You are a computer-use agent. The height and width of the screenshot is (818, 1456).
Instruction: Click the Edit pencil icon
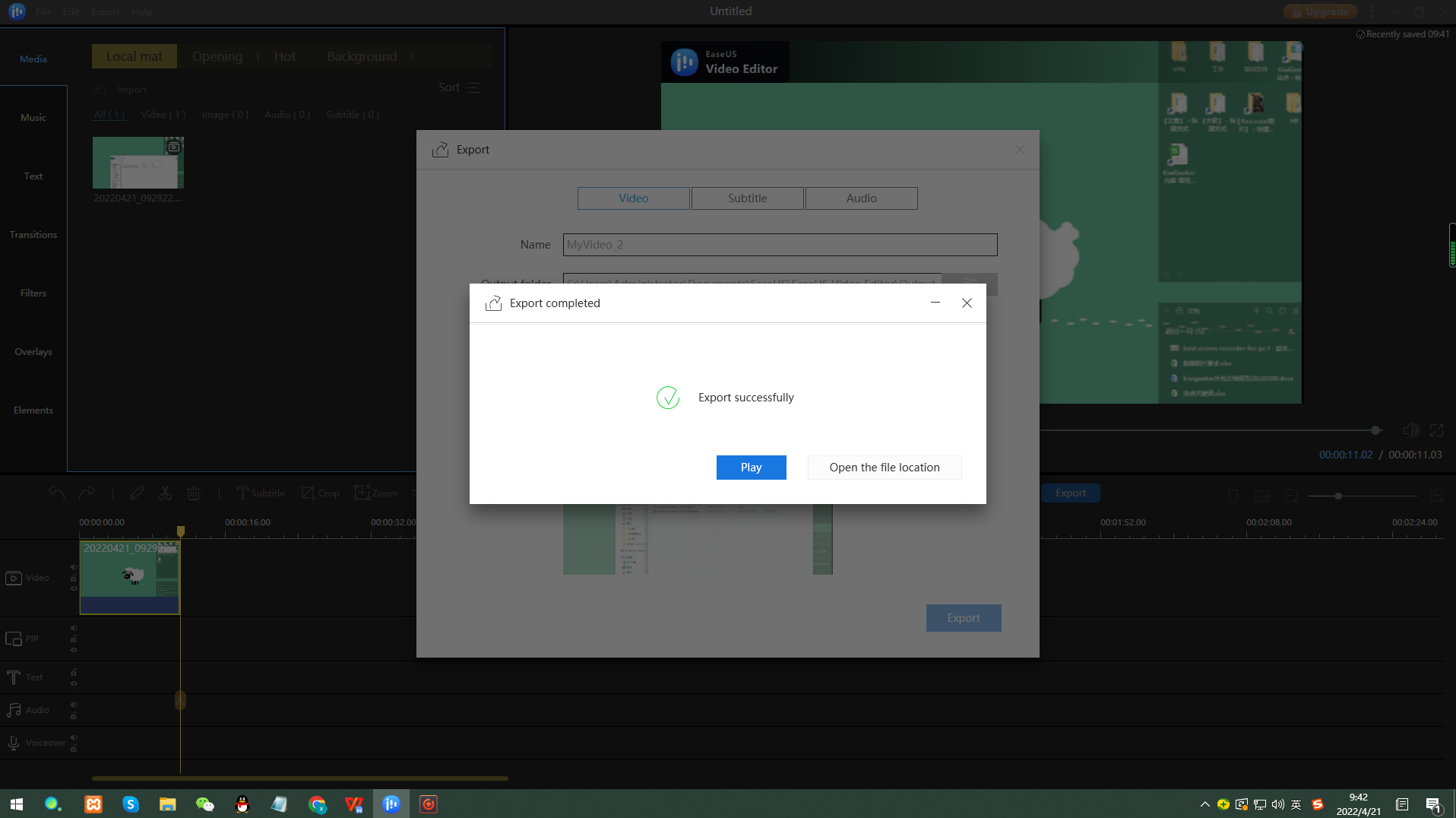(137, 493)
